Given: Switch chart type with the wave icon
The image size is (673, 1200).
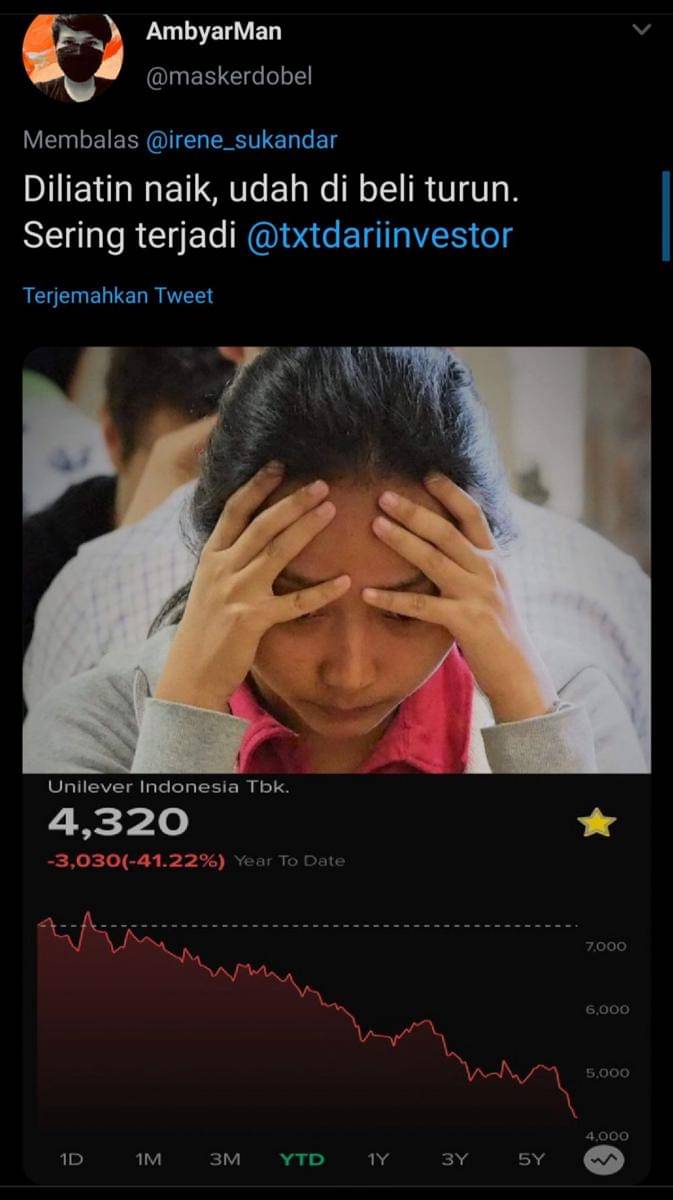Looking at the screenshot, I should 604,1159.
